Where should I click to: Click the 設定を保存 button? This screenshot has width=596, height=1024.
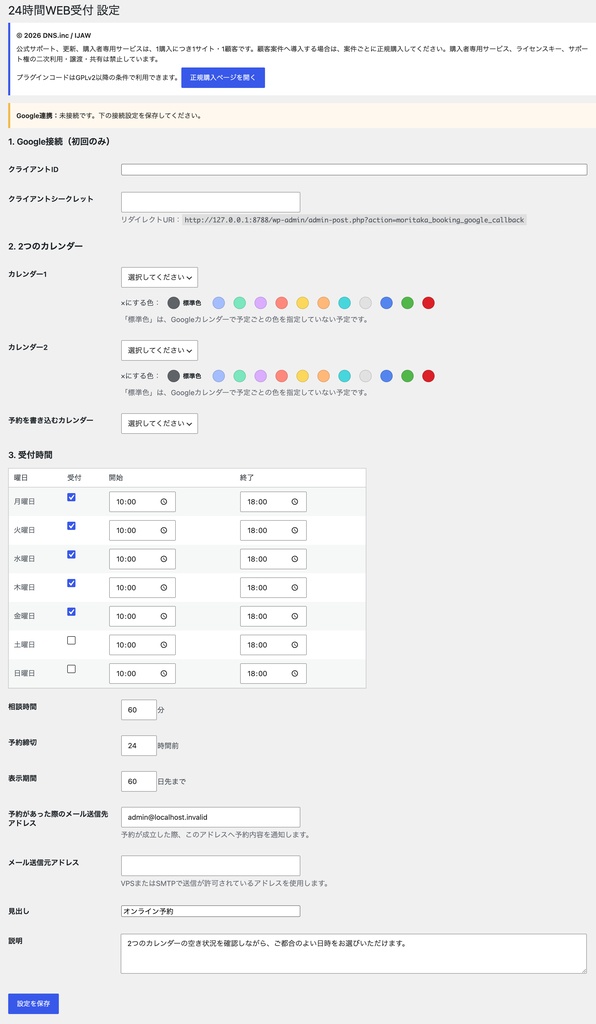tap(33, 1004)
